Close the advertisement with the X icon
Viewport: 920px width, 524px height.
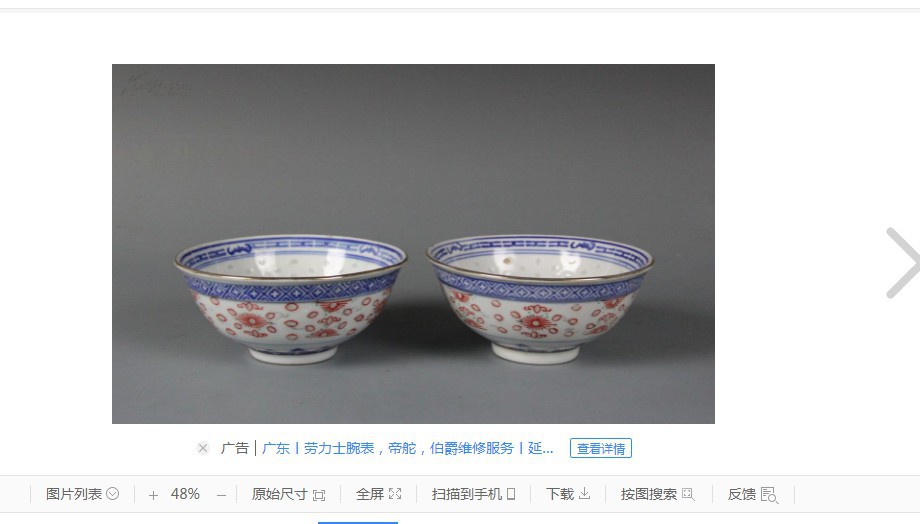[x=203, y=448]
